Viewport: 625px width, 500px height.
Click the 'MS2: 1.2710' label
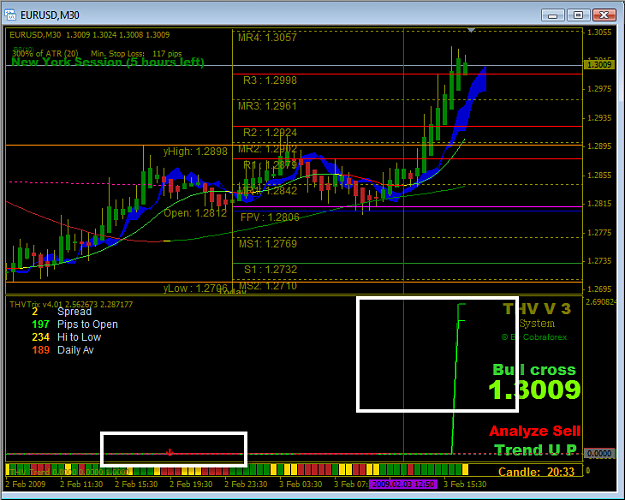pyautogui.click(x=268, y=286)
